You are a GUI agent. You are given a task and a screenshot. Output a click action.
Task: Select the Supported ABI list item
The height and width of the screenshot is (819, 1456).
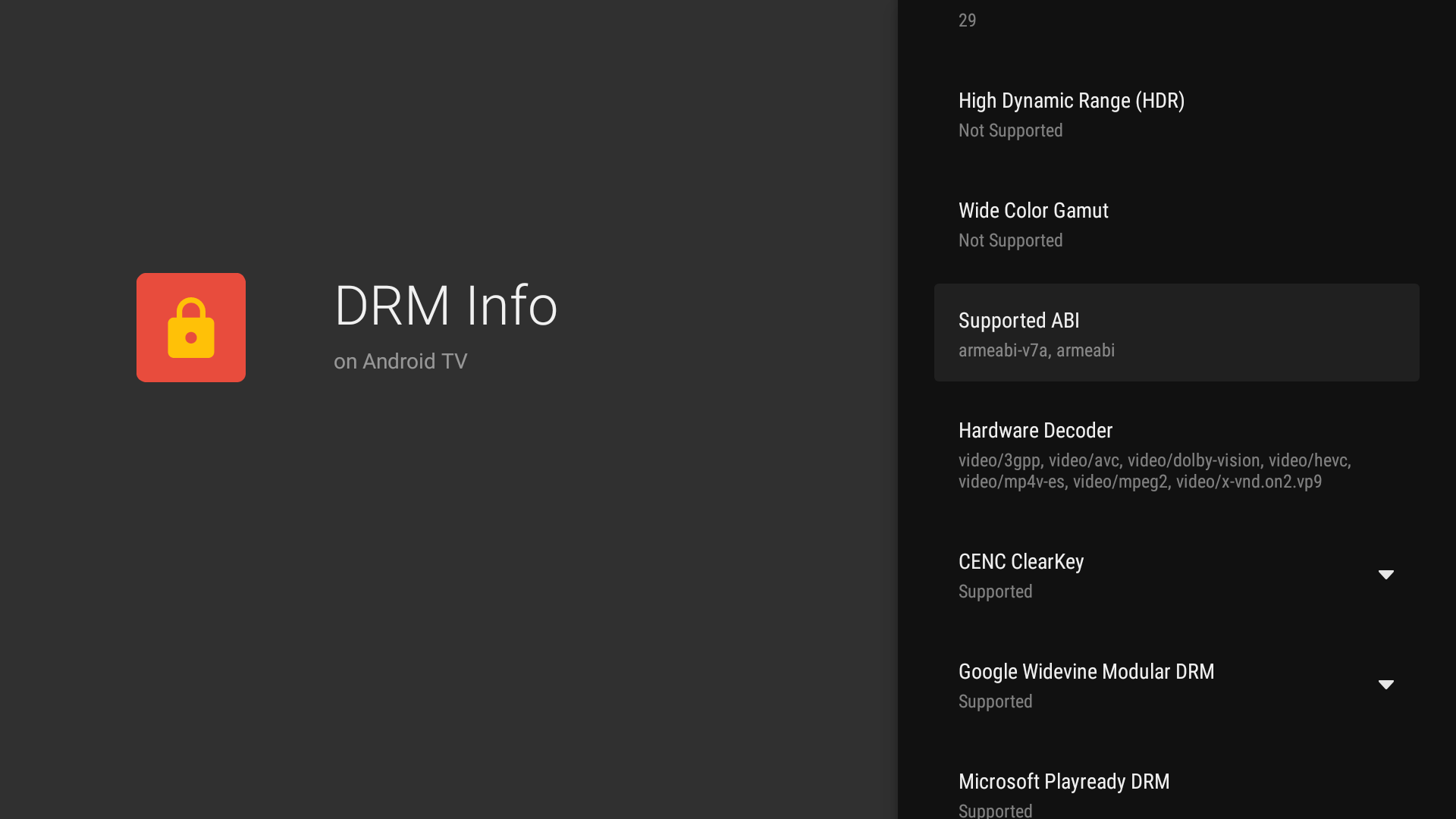[x=1175, y=332]
